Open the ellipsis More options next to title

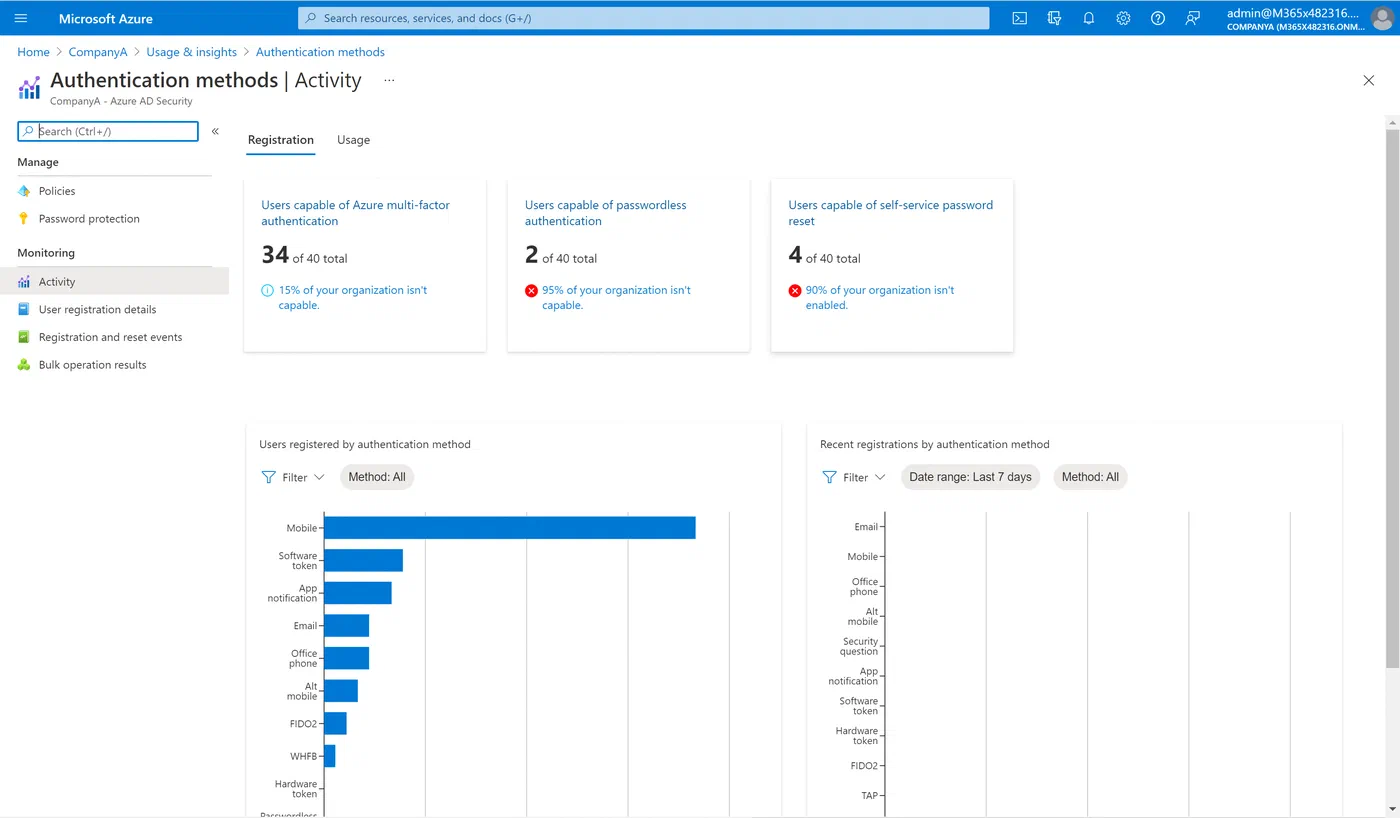point(389,81)
